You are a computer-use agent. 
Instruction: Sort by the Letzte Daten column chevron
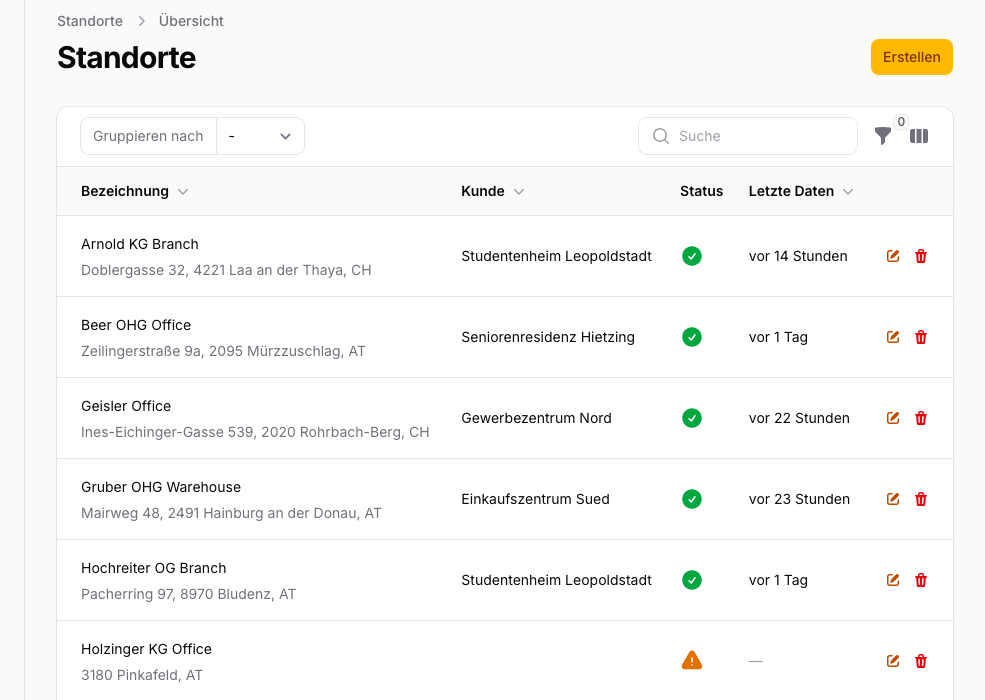point(847,191)
